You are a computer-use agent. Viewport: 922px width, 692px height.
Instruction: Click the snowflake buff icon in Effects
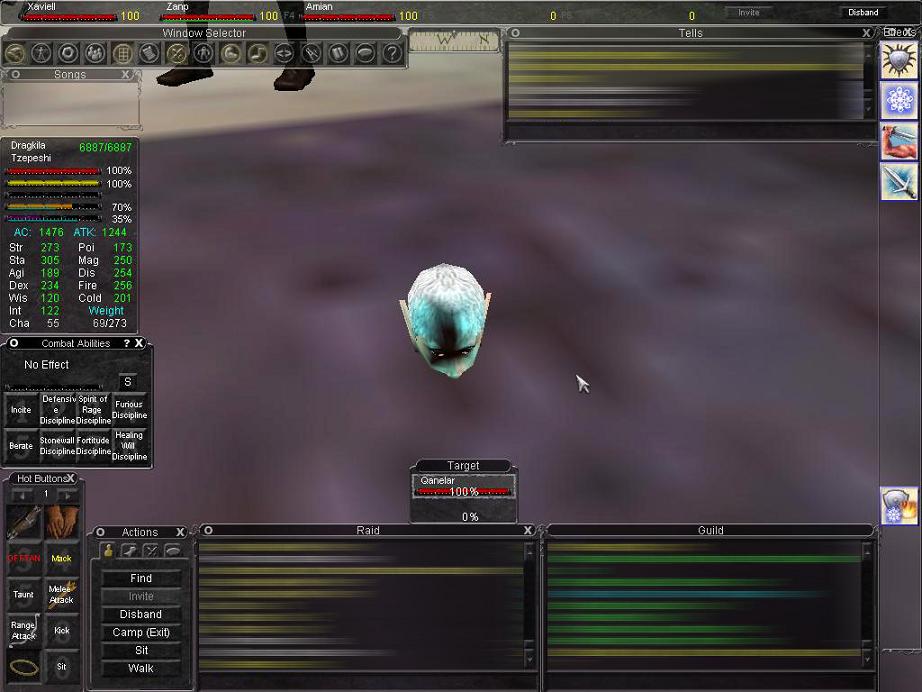pos(898,102)
